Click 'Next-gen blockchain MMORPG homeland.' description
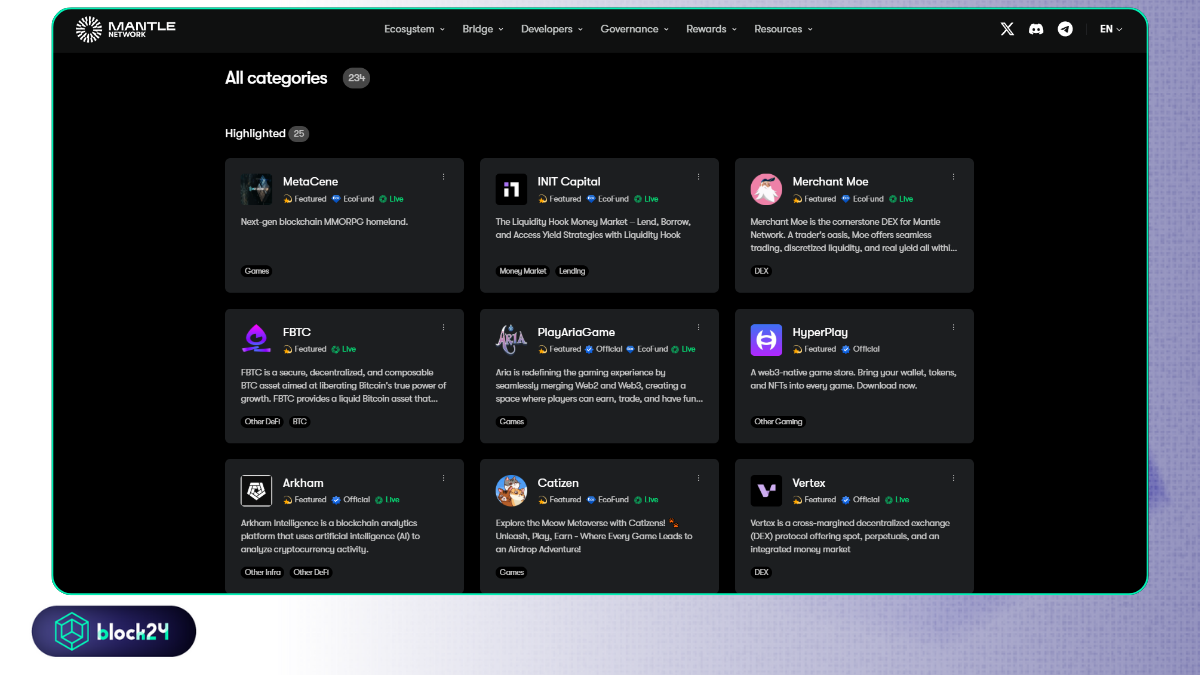The width and height of the screenshot is (1200, 675). [x=325, y=222]
